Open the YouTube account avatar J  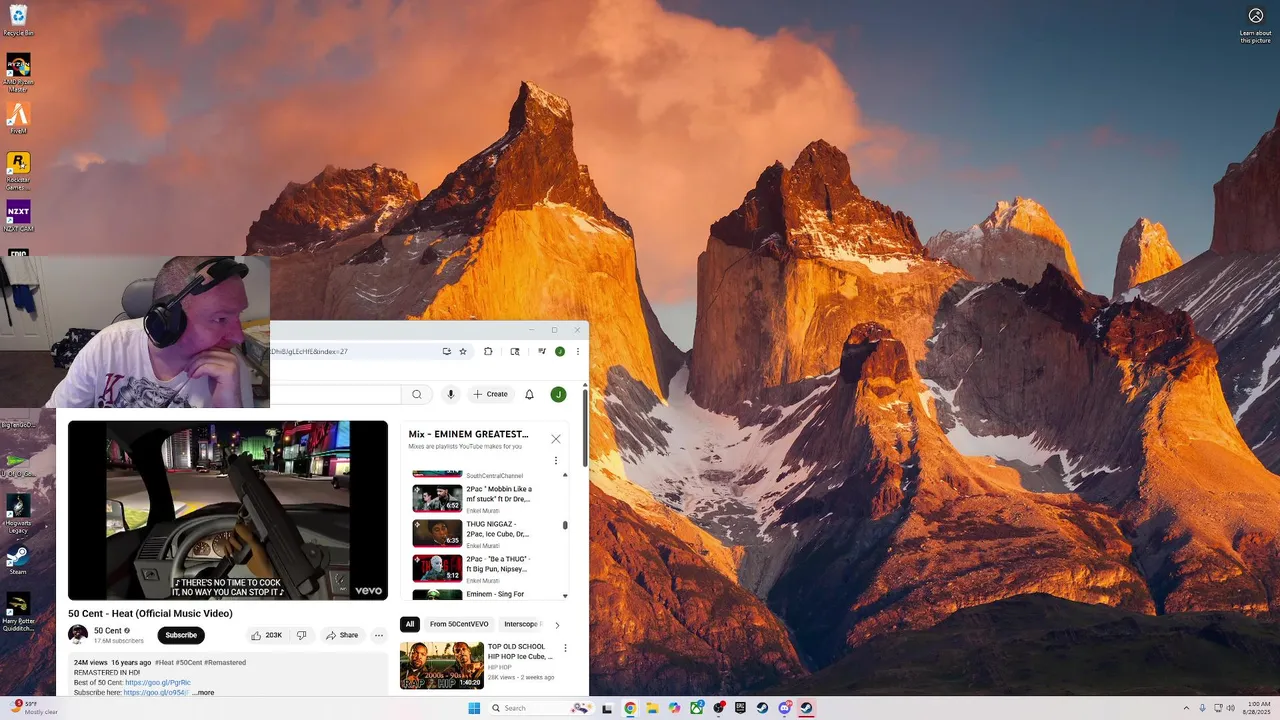point(558,394)
